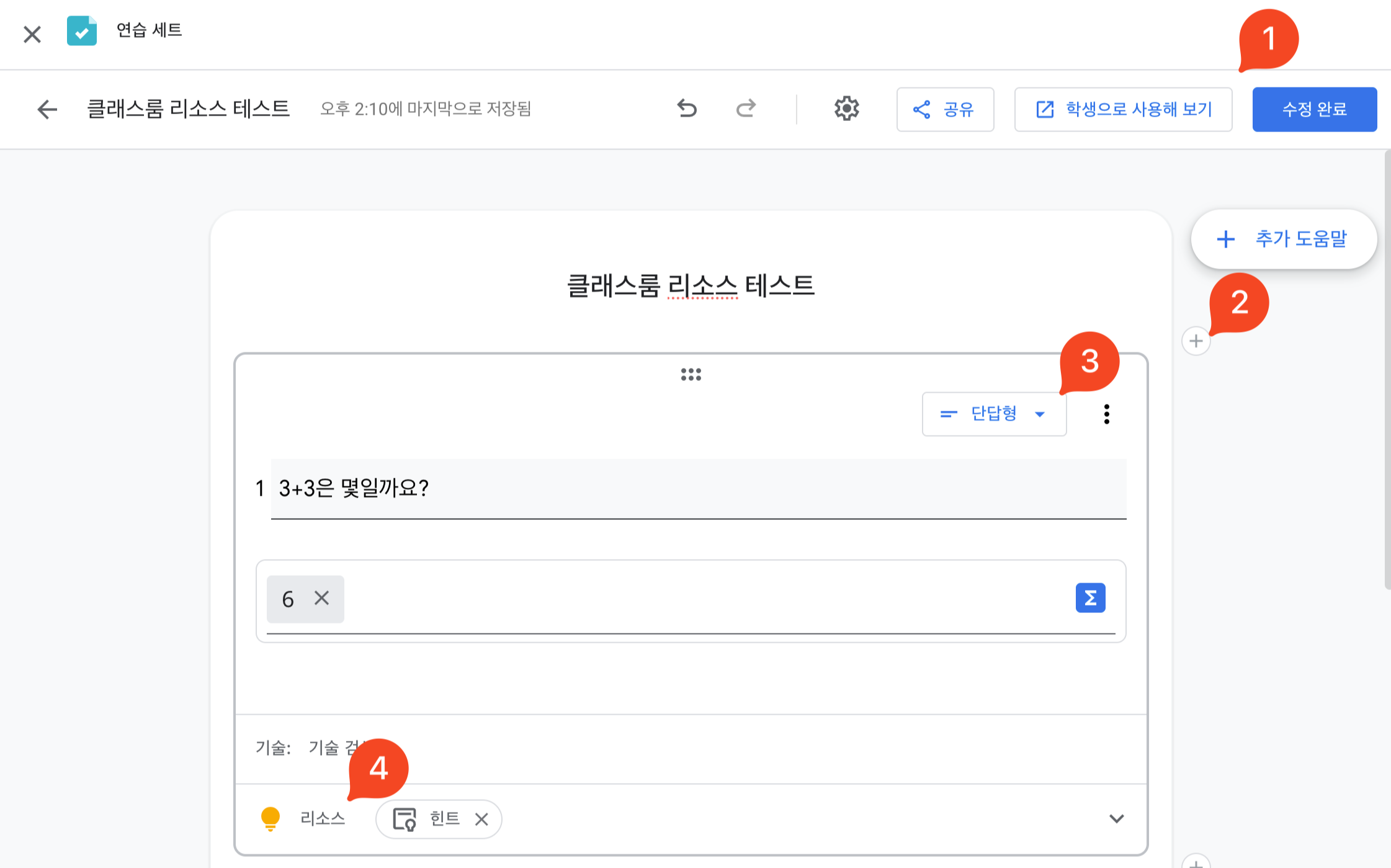Click the back arrow beside the title
This screenshot has height=868, width=1391.
point(47,109)
